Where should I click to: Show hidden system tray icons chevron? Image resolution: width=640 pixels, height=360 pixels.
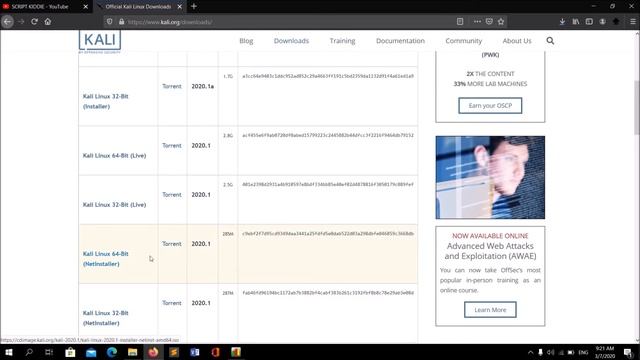click(530, 352)
